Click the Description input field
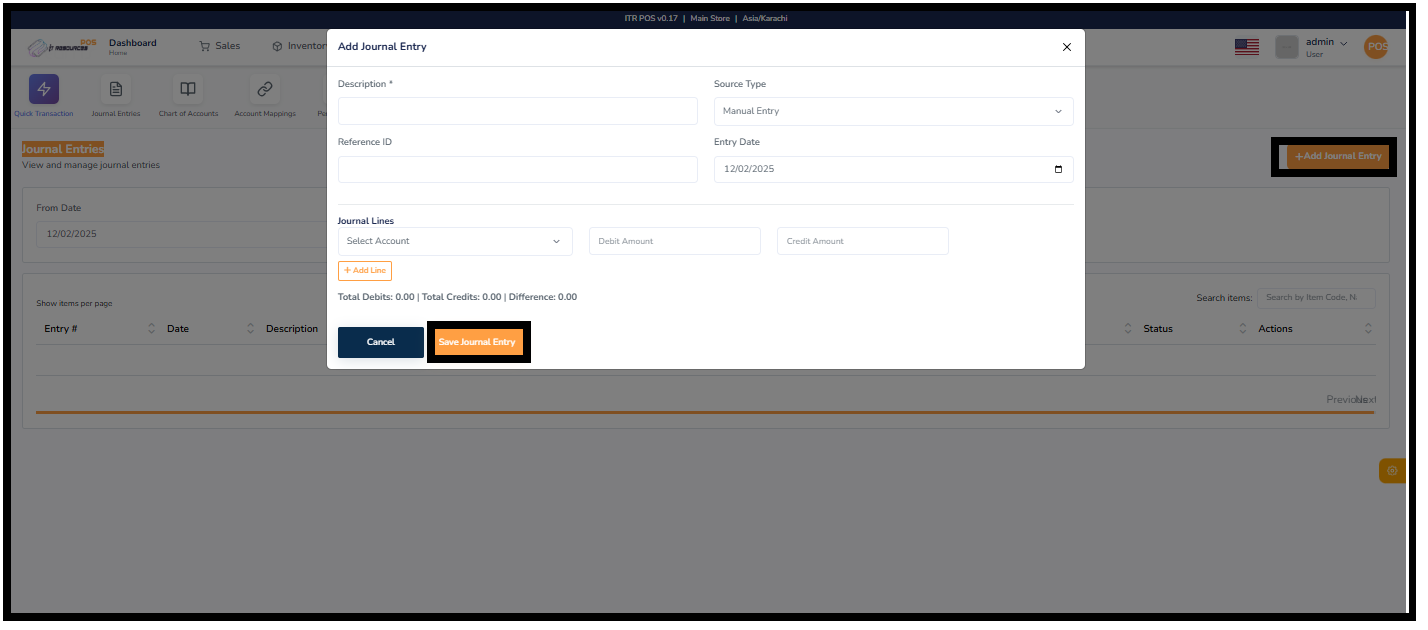 pyautogui.click(x=517, y=110)
